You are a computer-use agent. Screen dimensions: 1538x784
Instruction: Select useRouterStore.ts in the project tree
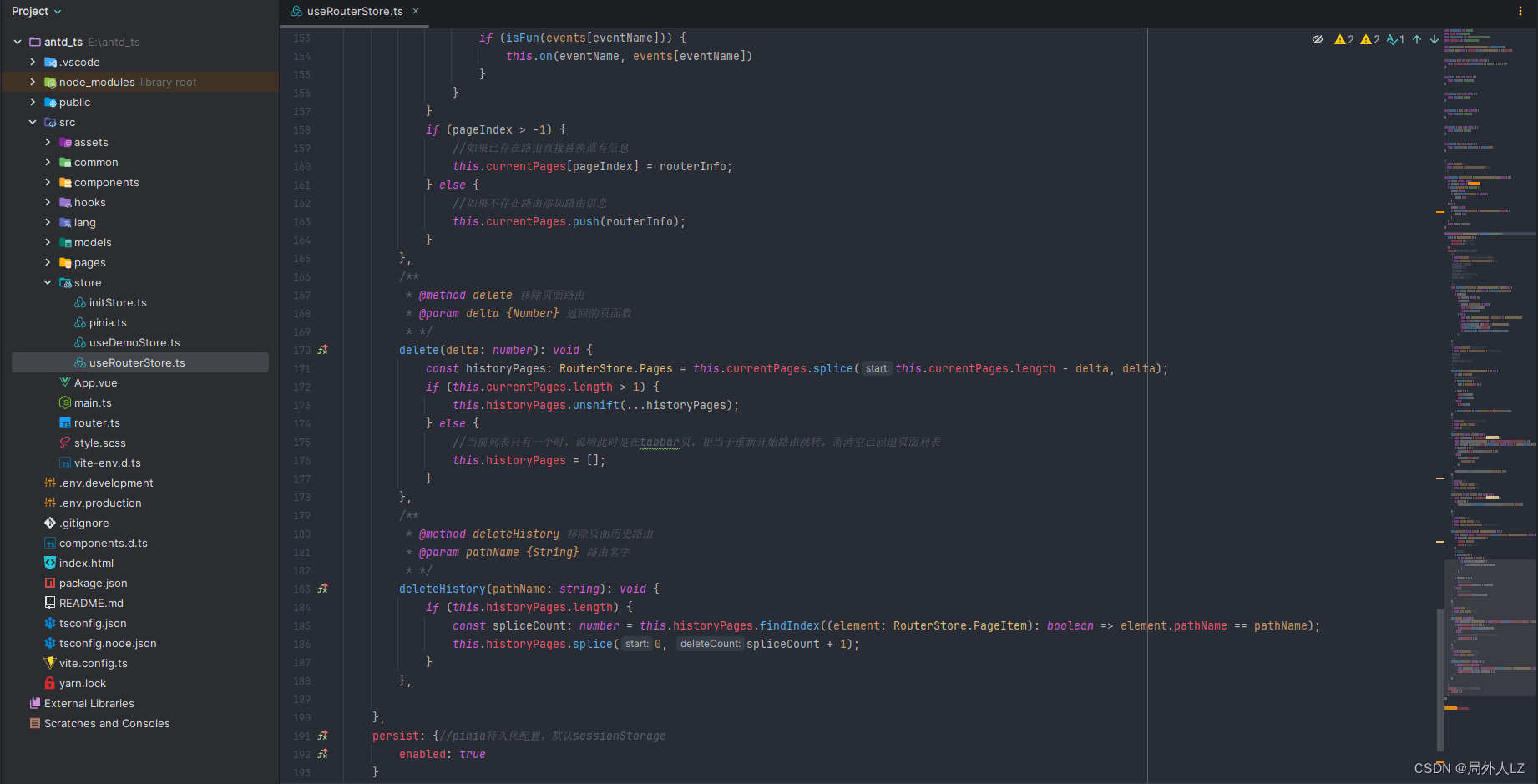coord(140,362)
